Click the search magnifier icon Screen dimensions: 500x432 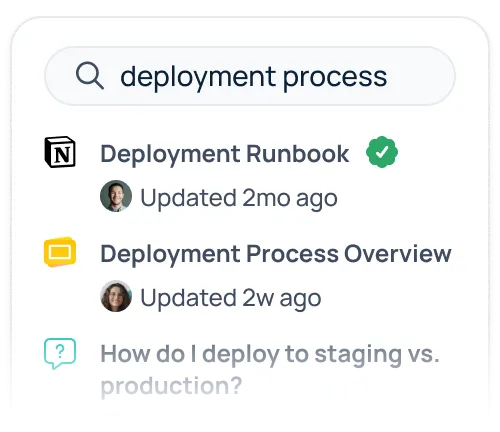[90, 76]
